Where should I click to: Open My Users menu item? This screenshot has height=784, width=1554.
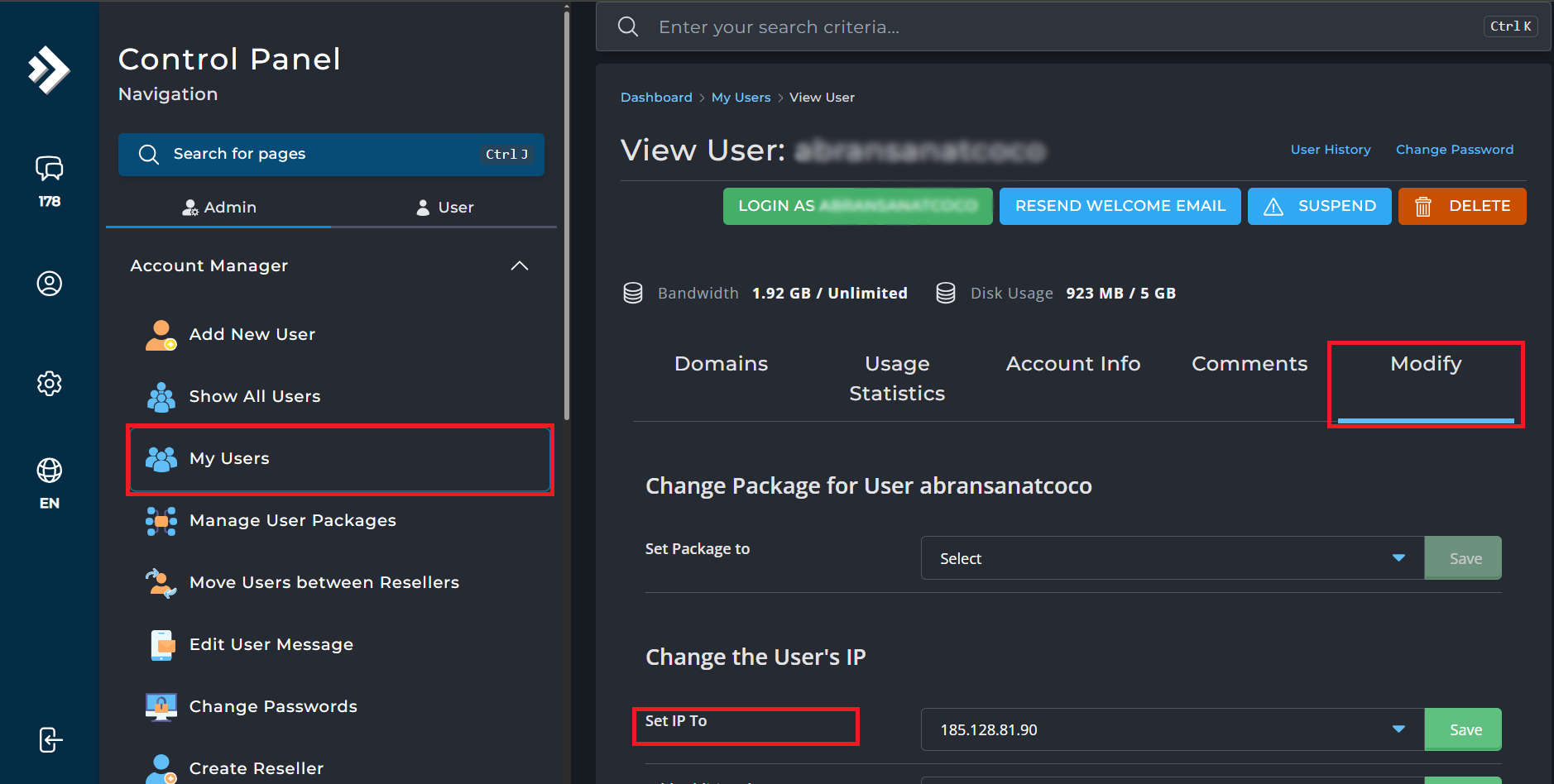point(339,459)
